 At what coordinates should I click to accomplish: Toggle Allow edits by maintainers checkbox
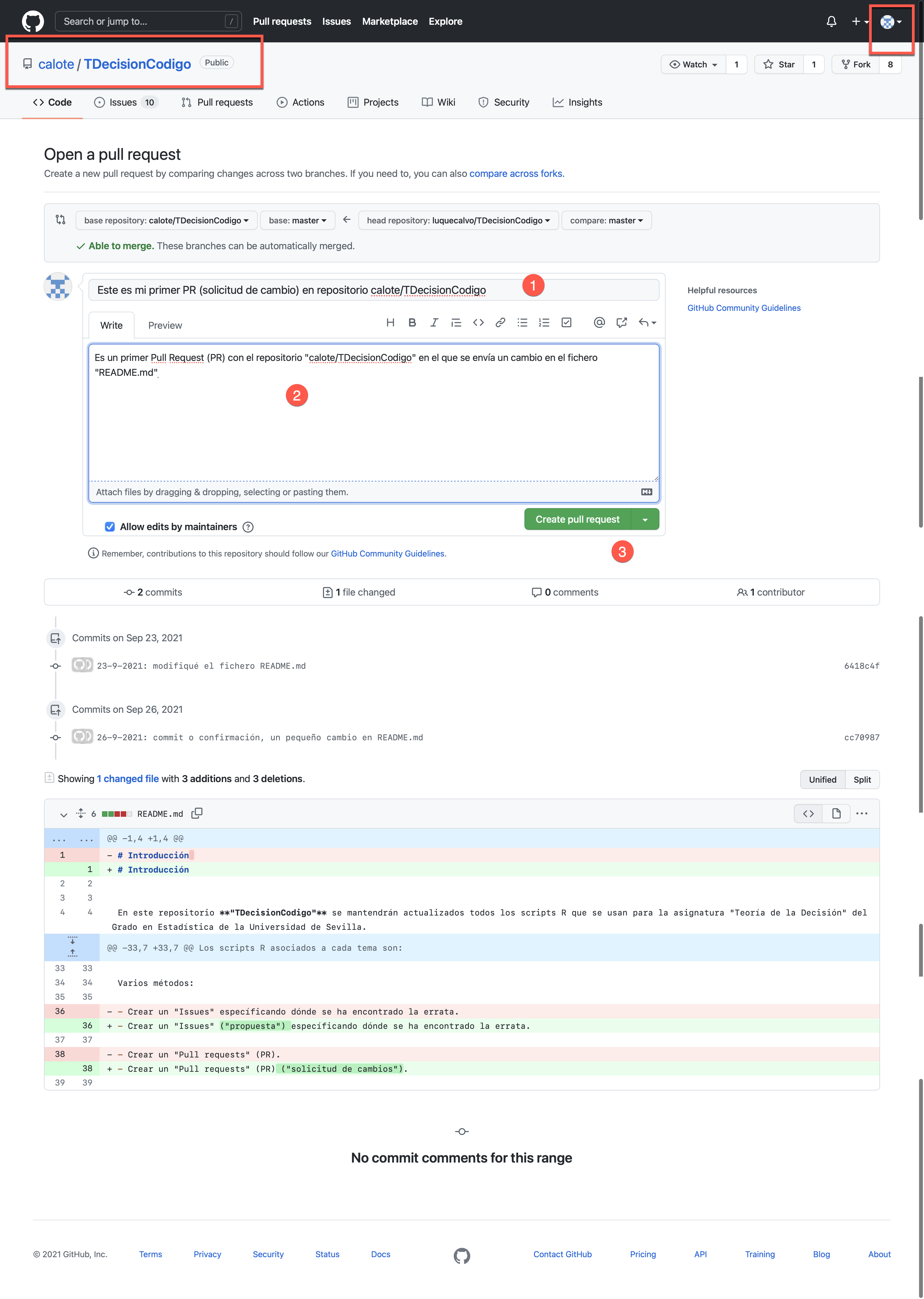pos(110,527)
